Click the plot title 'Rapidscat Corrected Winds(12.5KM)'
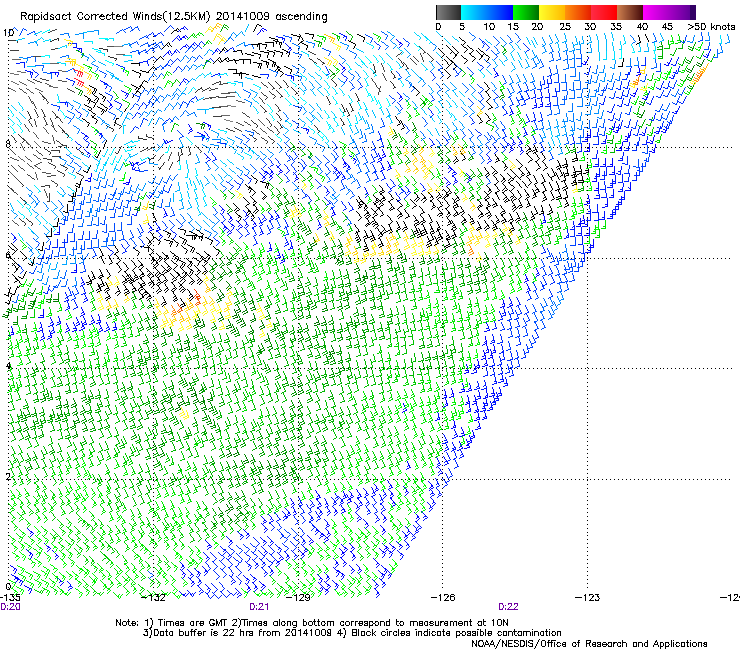 (115, 17)
